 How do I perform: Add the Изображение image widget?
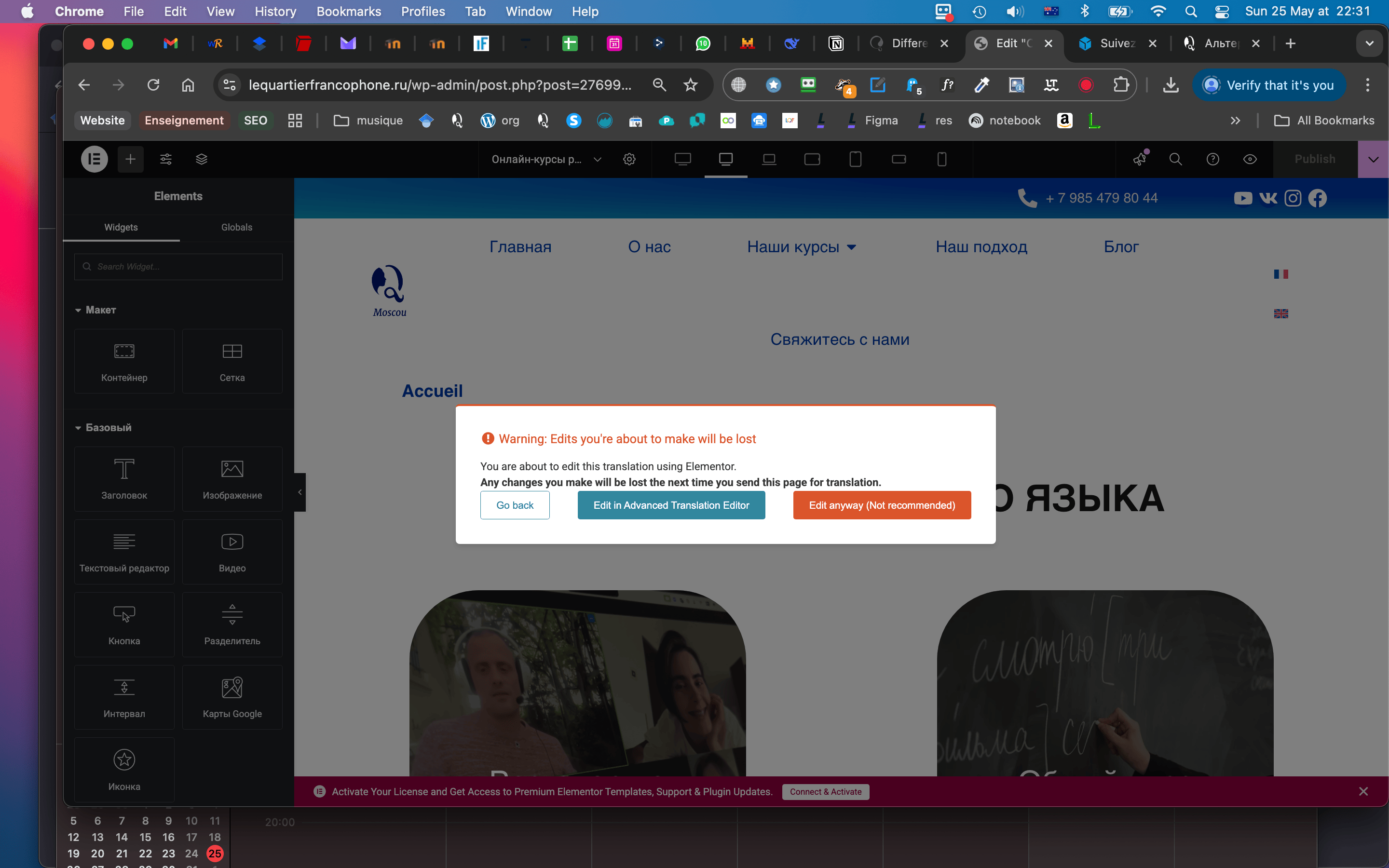pyautogui.click(x=232, y=479)
